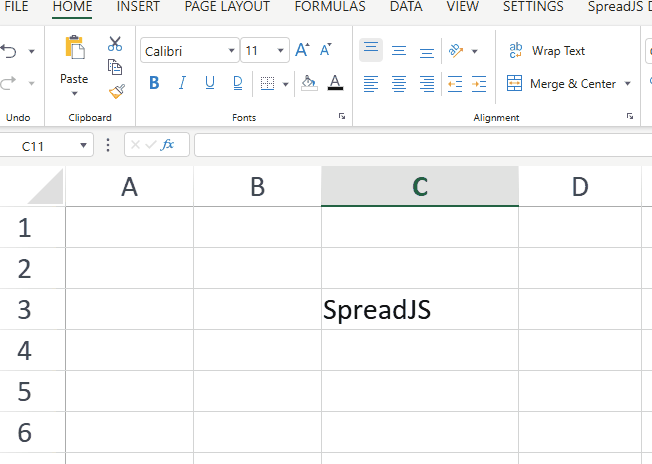Switch to the DATA tab
This screenshot has width=652, height=464.
406,7
